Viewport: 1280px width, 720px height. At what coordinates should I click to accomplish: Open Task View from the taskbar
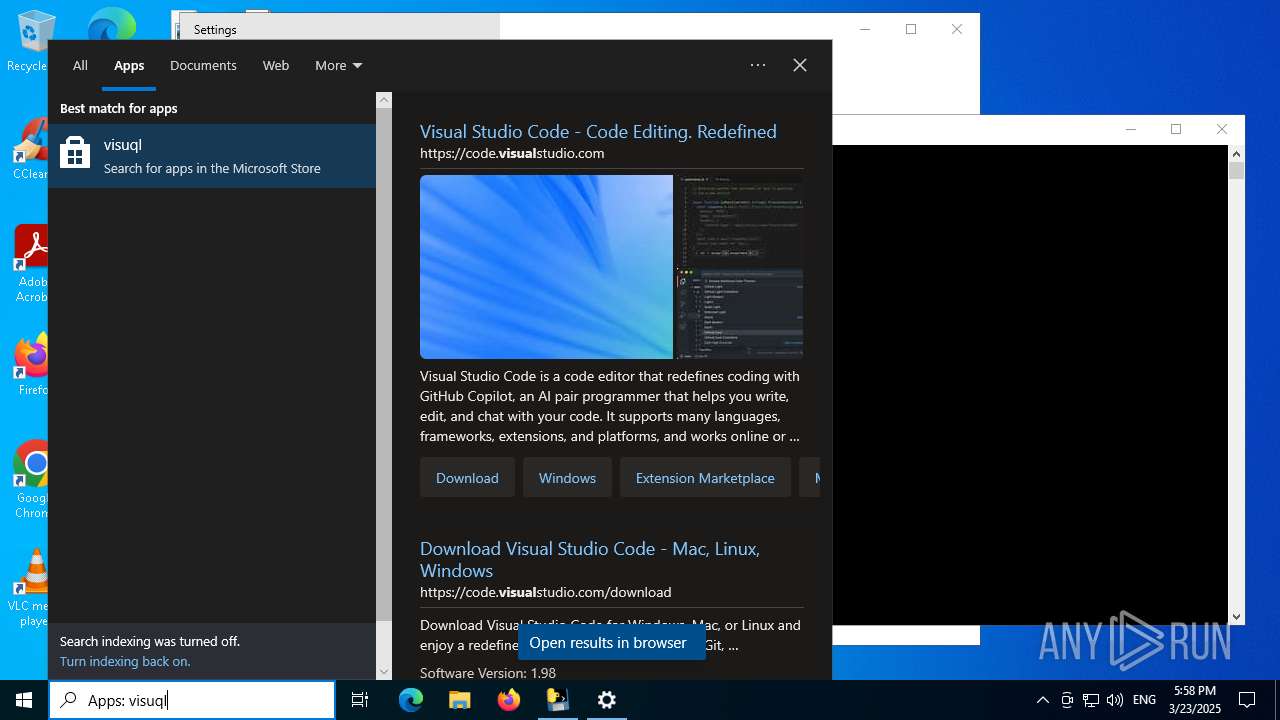click(360, 700)
